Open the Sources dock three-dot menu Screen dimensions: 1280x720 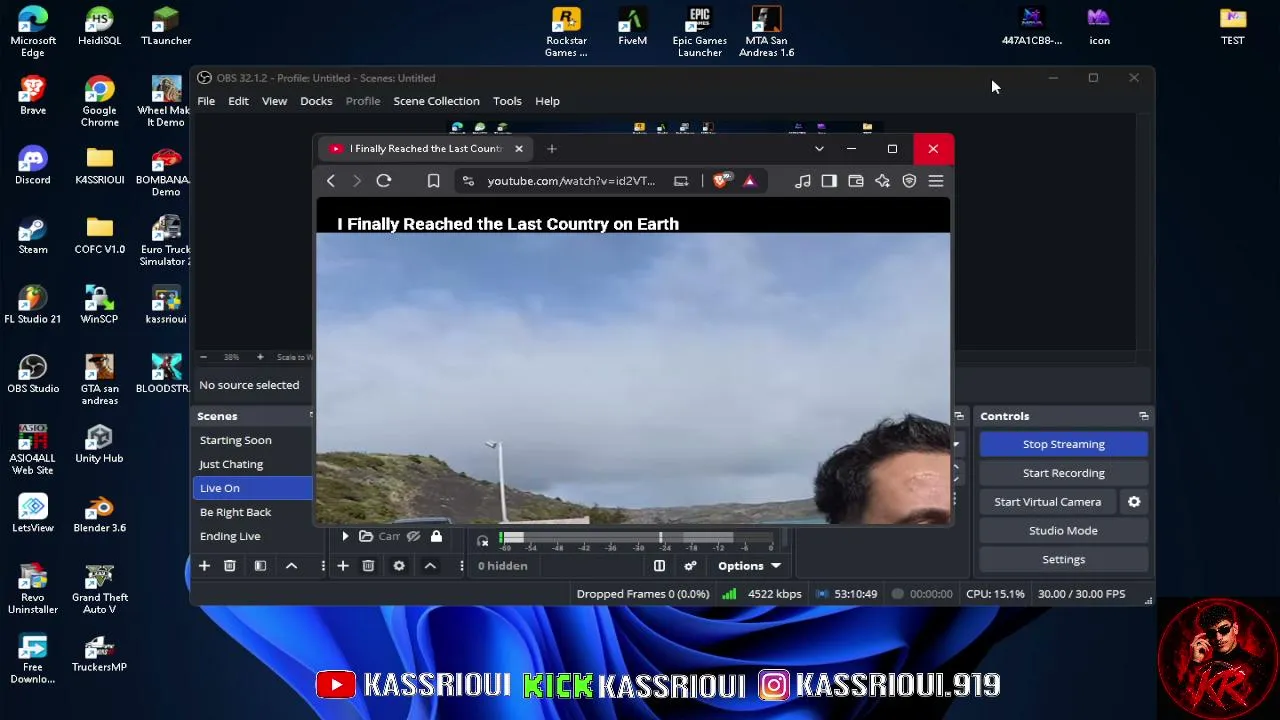461,566
